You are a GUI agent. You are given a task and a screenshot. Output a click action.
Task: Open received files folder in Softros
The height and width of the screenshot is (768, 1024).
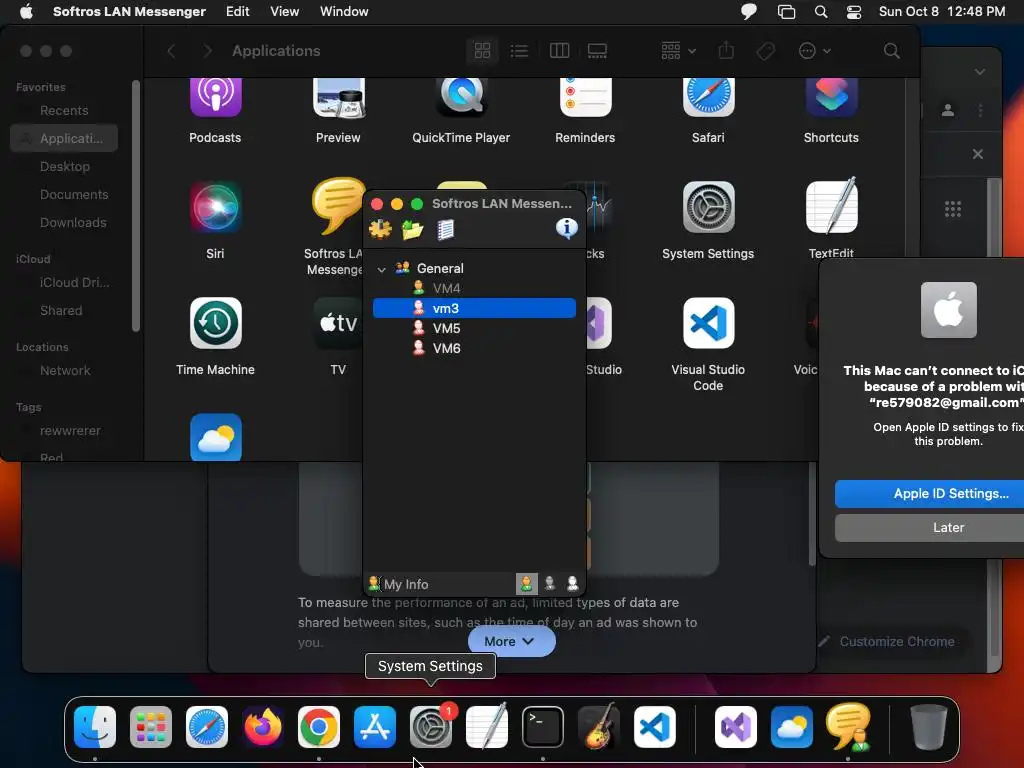(413, 229)
